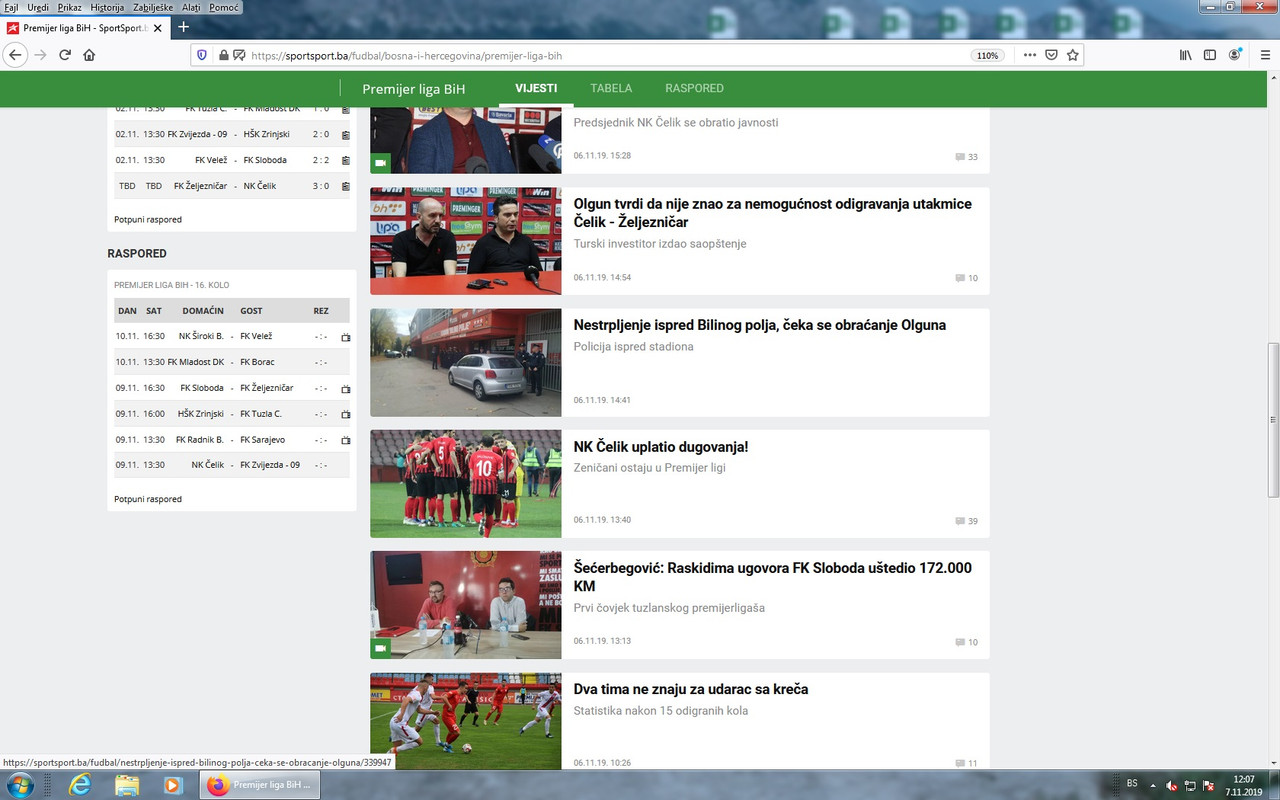Click Premijer liga BiH header link
Image resolution: width=1280 pixels, height=800 pixels.
click(x=413, y=89)
